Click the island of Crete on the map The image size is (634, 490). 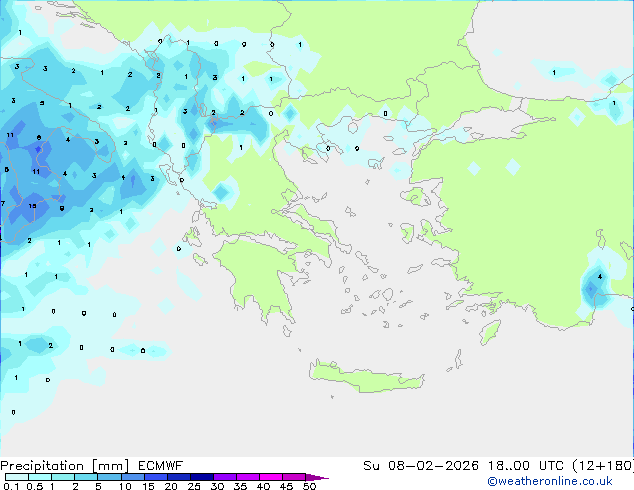[x=366, y=377]
